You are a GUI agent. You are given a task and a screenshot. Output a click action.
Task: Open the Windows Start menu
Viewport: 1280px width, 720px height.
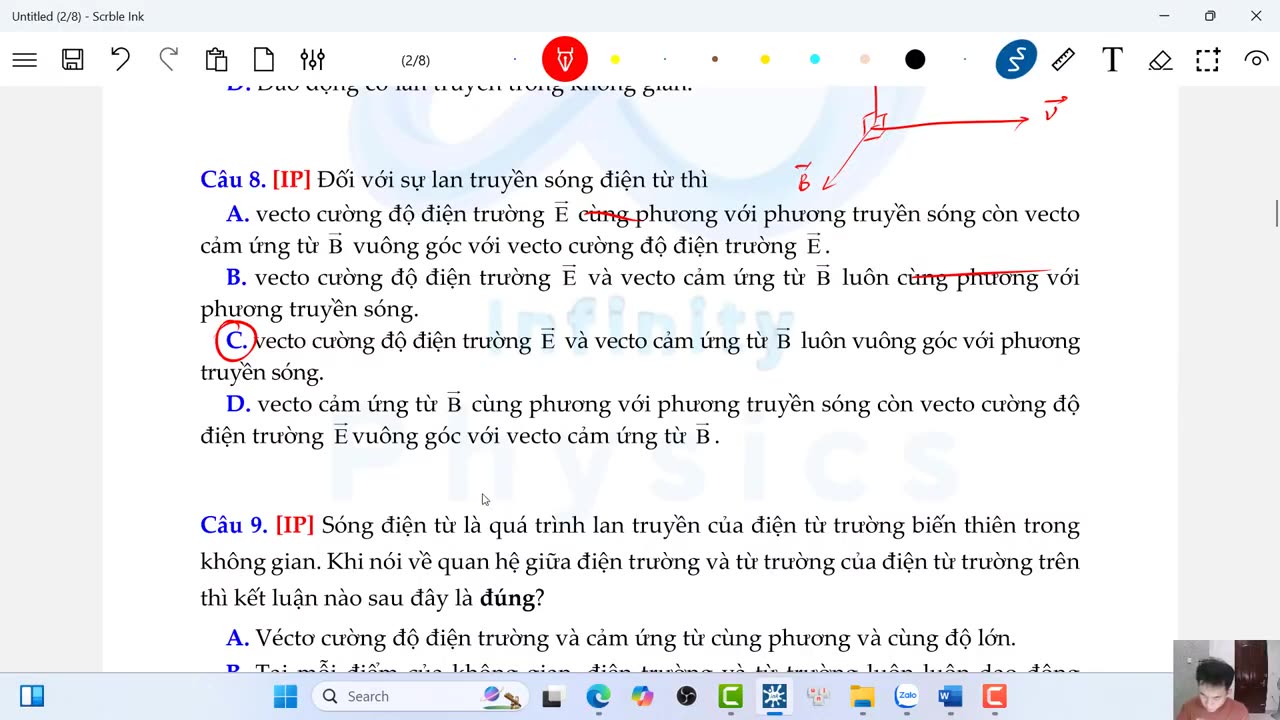[285, 696]
